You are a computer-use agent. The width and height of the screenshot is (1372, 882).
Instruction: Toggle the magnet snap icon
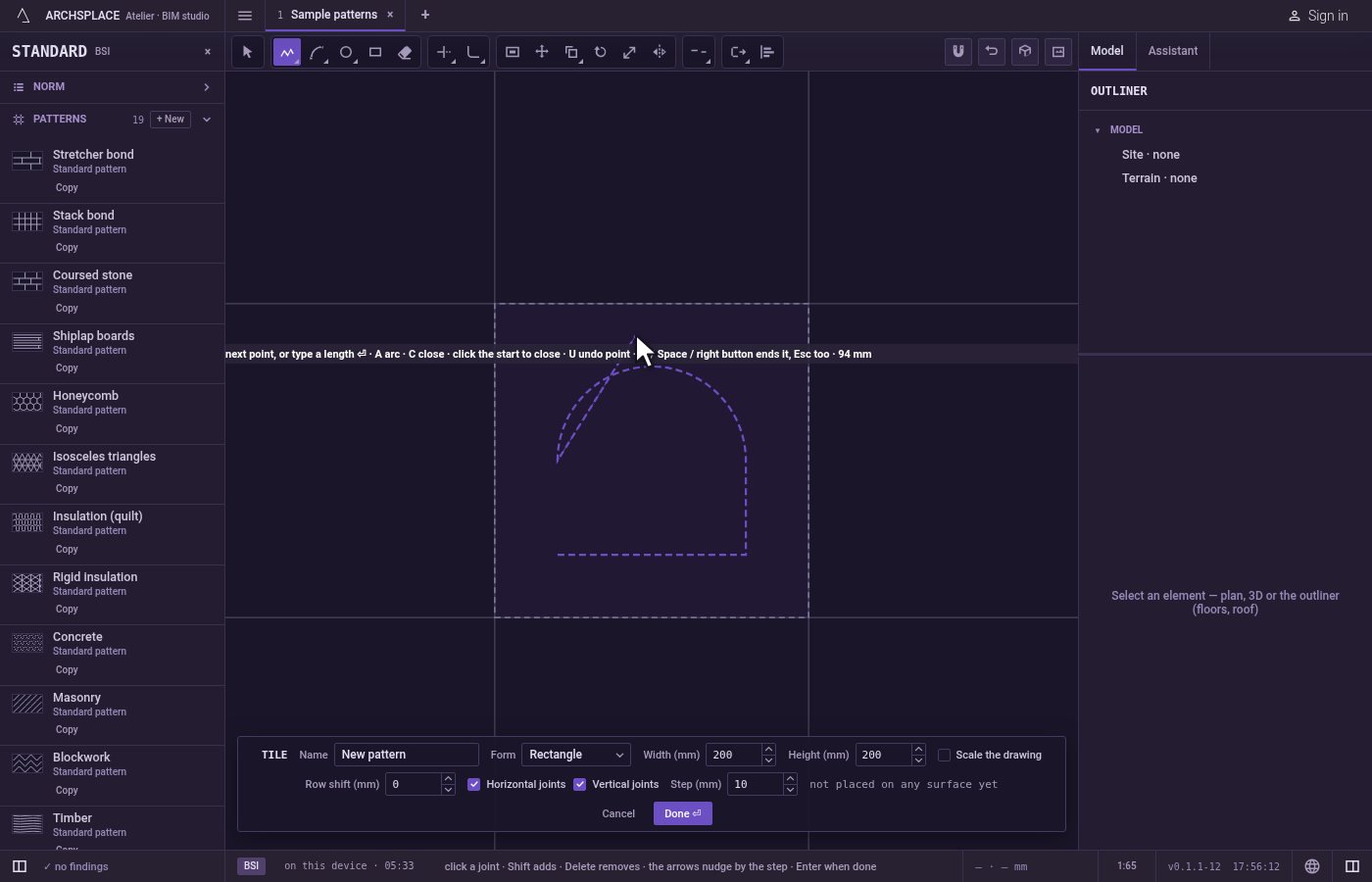[958, 52]
